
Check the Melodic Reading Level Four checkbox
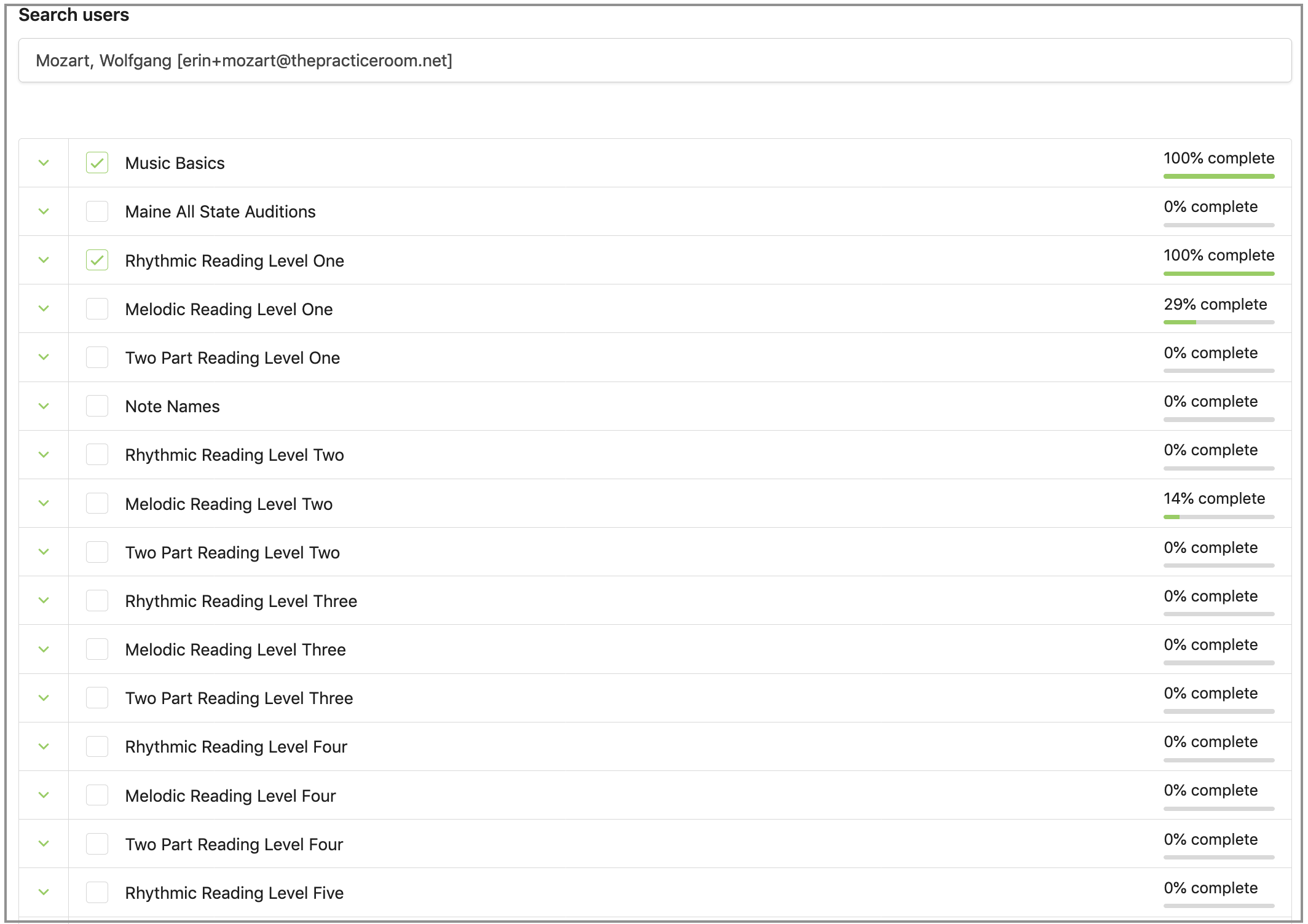(x=97, y=795)
